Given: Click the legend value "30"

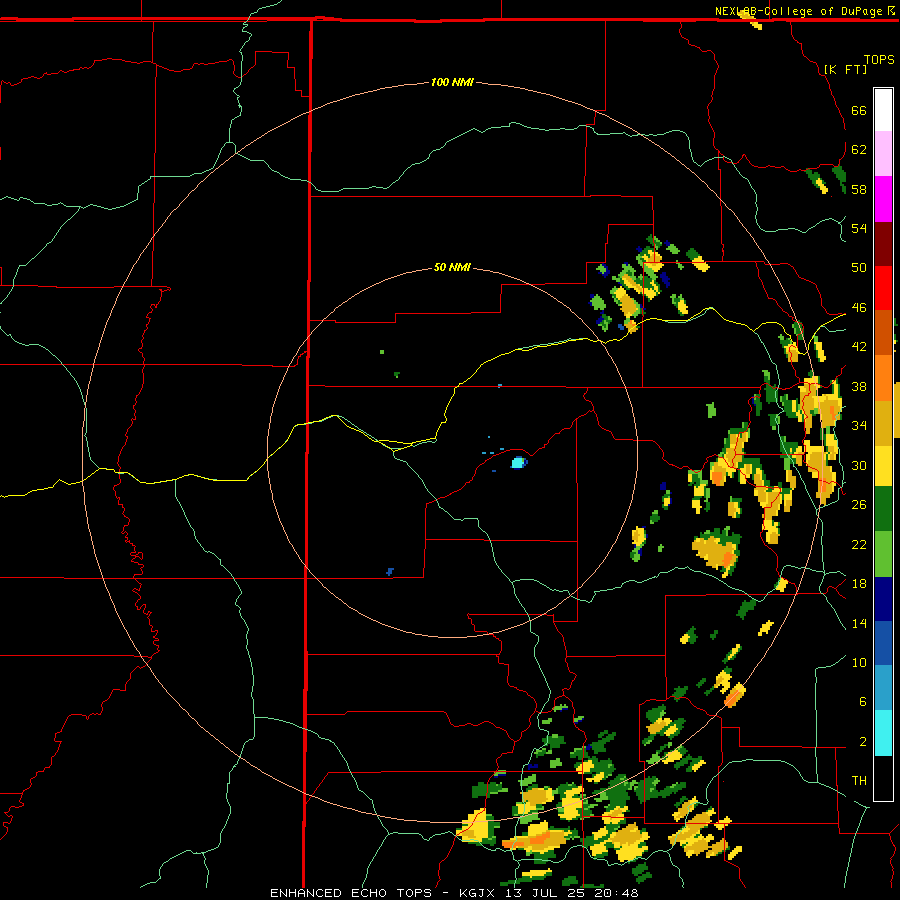Looking at the screenshot, I should pyautogui.click(x=859, y=465).
